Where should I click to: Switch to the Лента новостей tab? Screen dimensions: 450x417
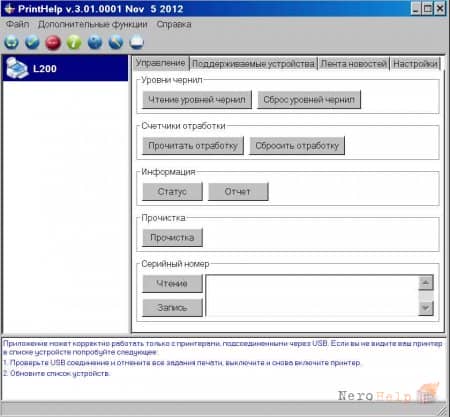coord(353,63)
